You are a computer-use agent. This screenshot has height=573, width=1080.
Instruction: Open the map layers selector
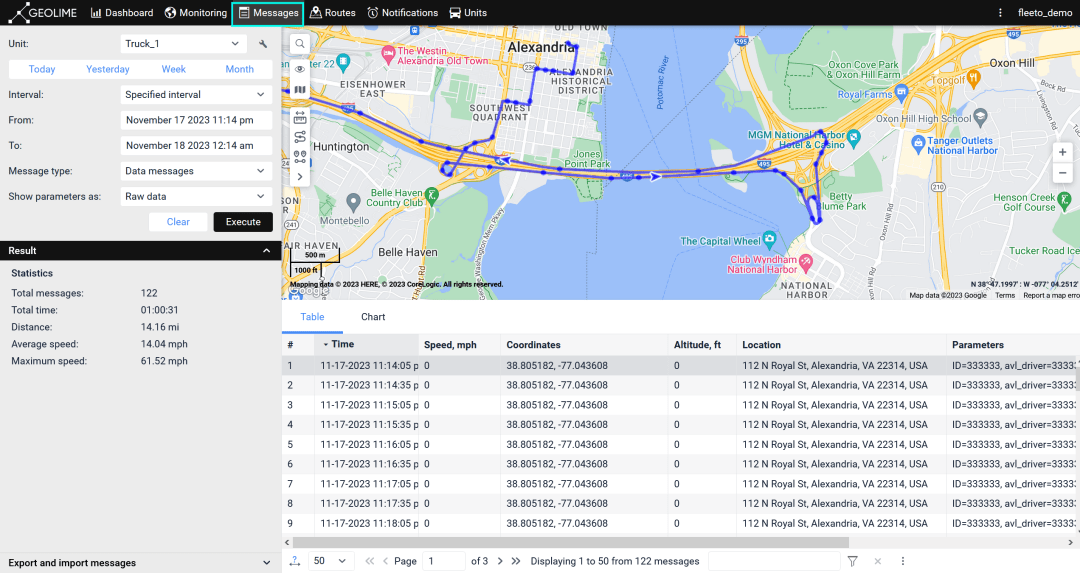click(x=300, y=90)
